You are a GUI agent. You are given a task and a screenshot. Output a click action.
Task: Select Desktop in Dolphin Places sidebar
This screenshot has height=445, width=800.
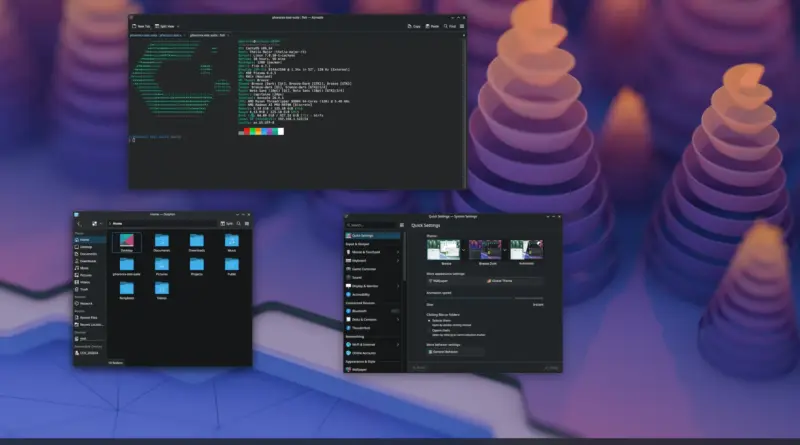click(89, 247)
